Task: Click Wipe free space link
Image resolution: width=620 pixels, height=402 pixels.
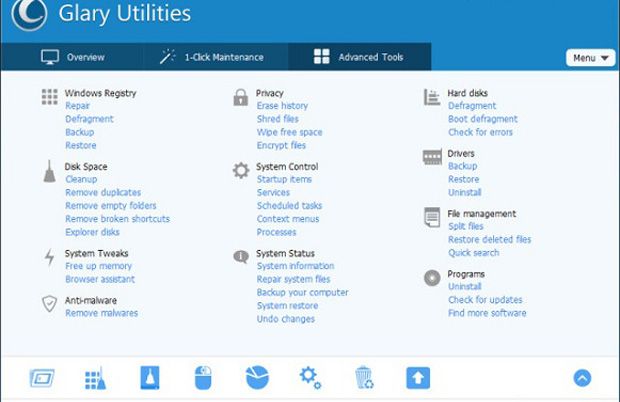Action: [x=289, y=132]
